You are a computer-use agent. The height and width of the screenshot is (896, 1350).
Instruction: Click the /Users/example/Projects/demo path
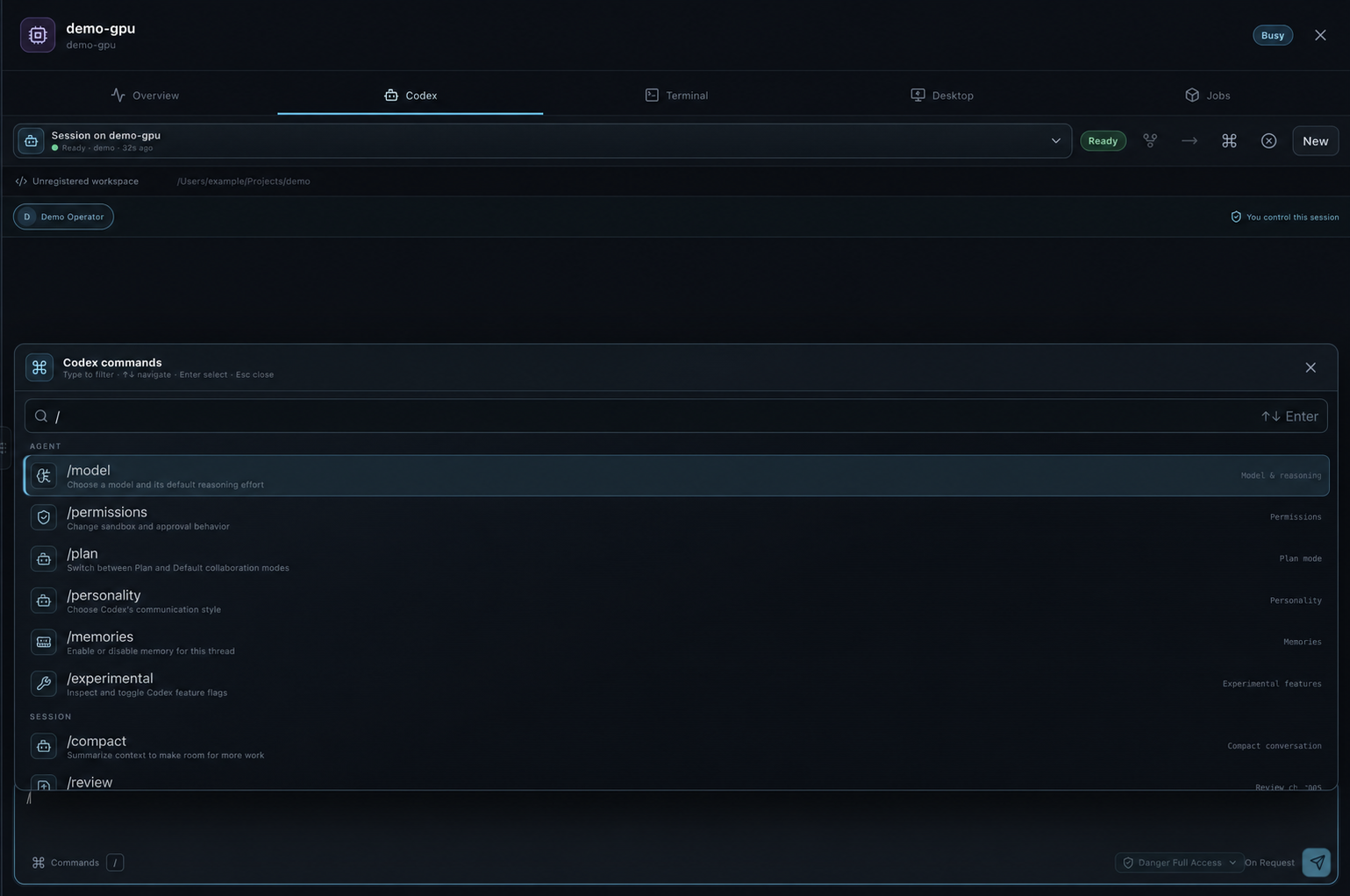(243, 181)
